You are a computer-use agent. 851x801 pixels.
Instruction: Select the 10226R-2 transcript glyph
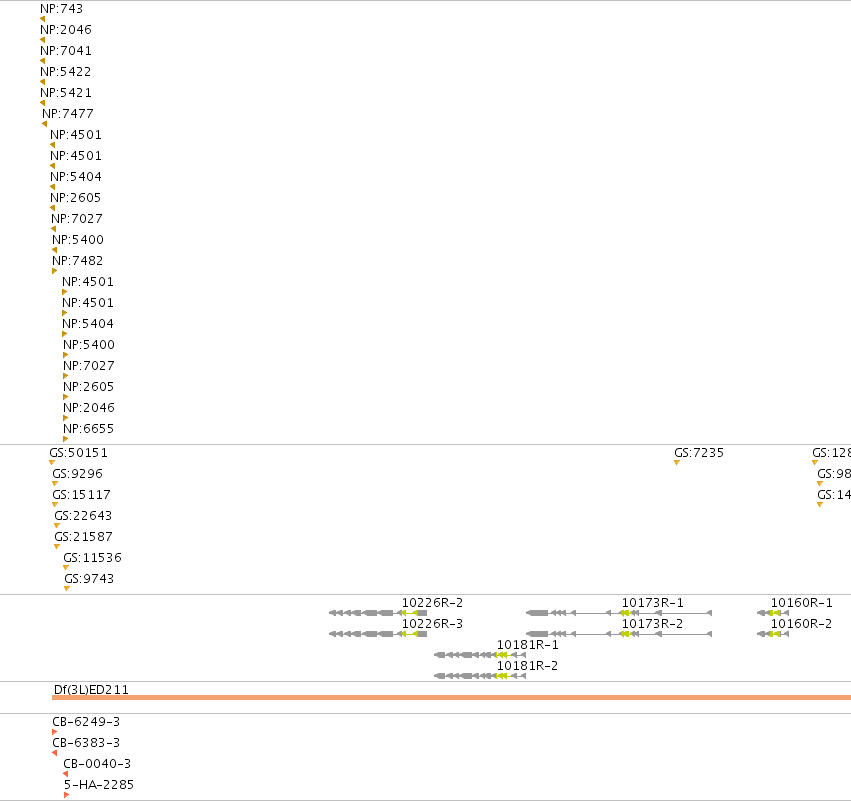pos(378,613)
